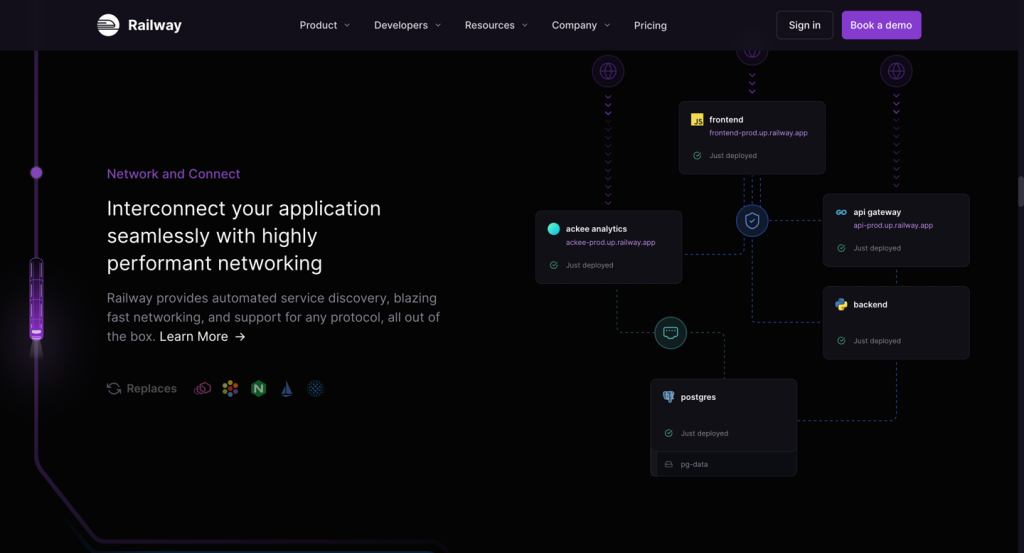This screenshot has width=1024, height=553.
Task: Follow the Learn More link
Action: (202, 336)
